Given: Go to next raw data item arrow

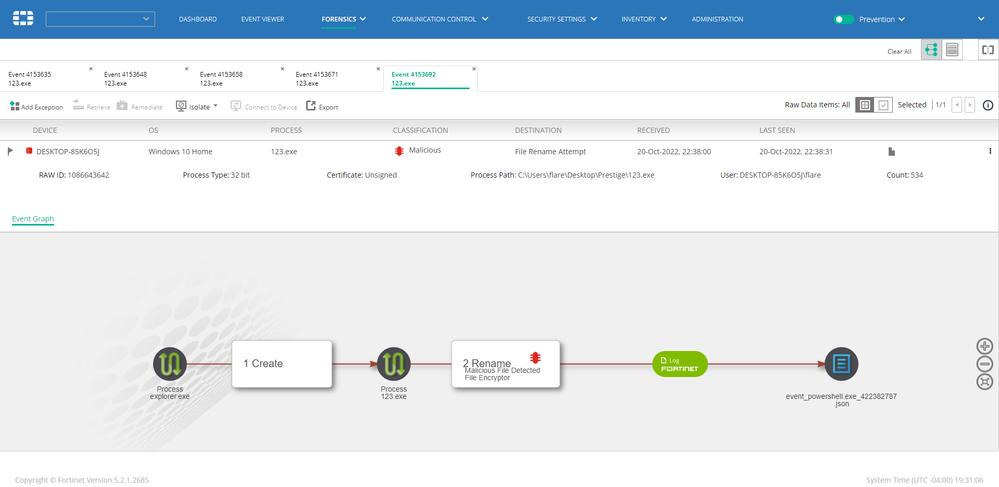Looking at the screenshot, I should tap(970, 105).
